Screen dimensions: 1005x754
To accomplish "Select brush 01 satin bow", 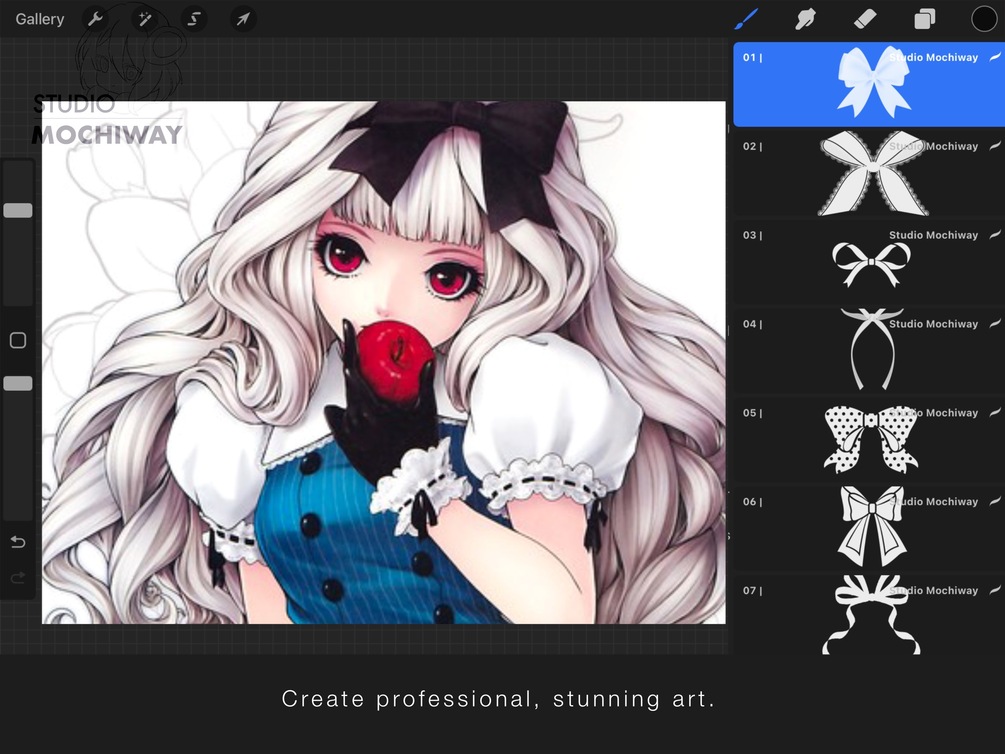I will click(x=869, y=84).
